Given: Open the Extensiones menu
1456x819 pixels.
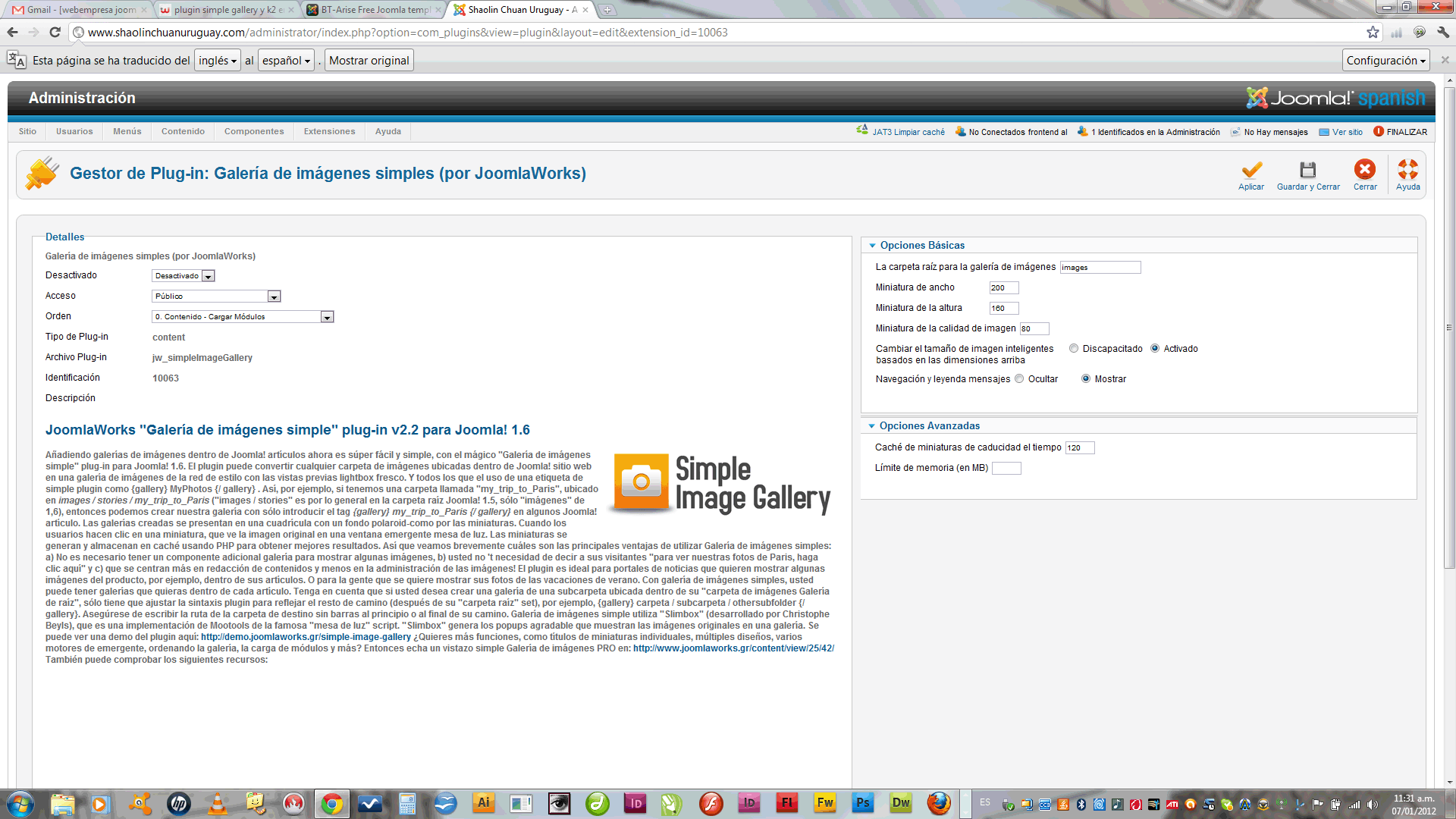Looking at the screenshot, I should 329,131.
